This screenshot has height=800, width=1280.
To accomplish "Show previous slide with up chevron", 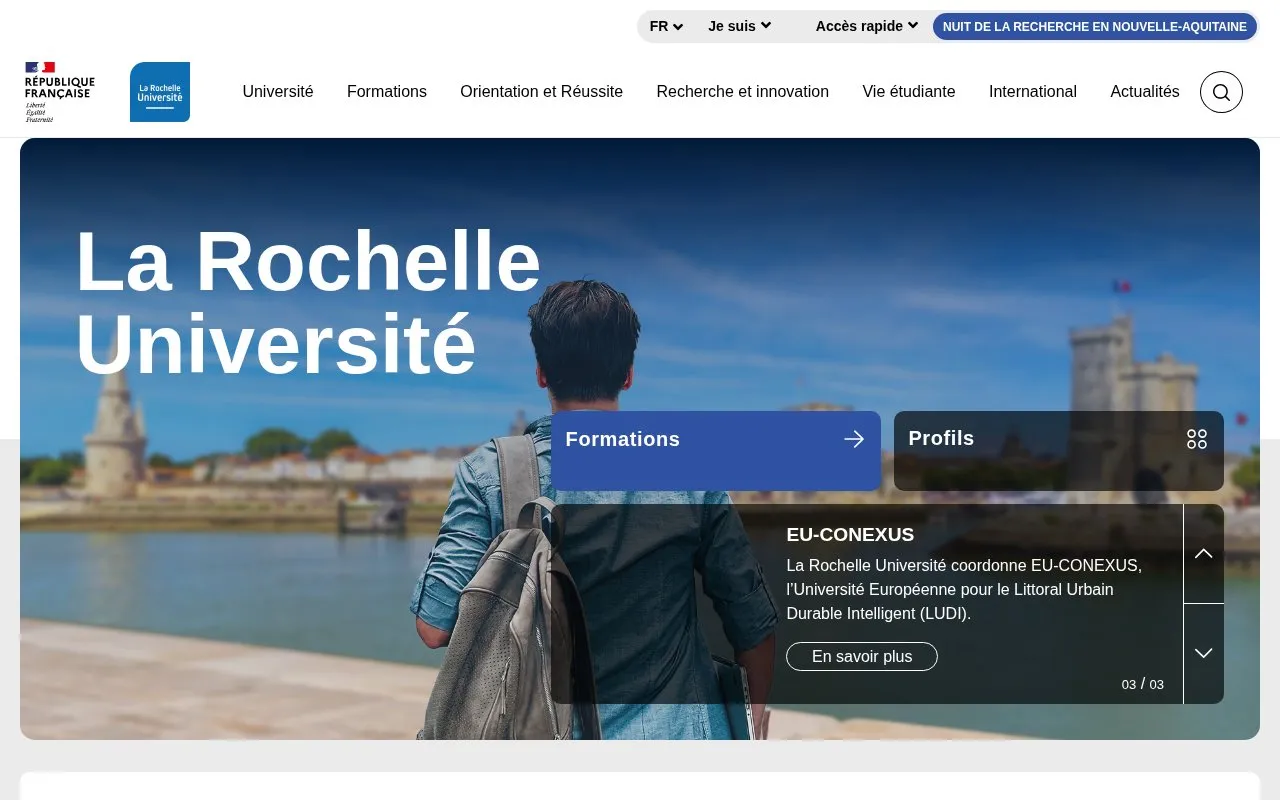I will (1204, 554).
